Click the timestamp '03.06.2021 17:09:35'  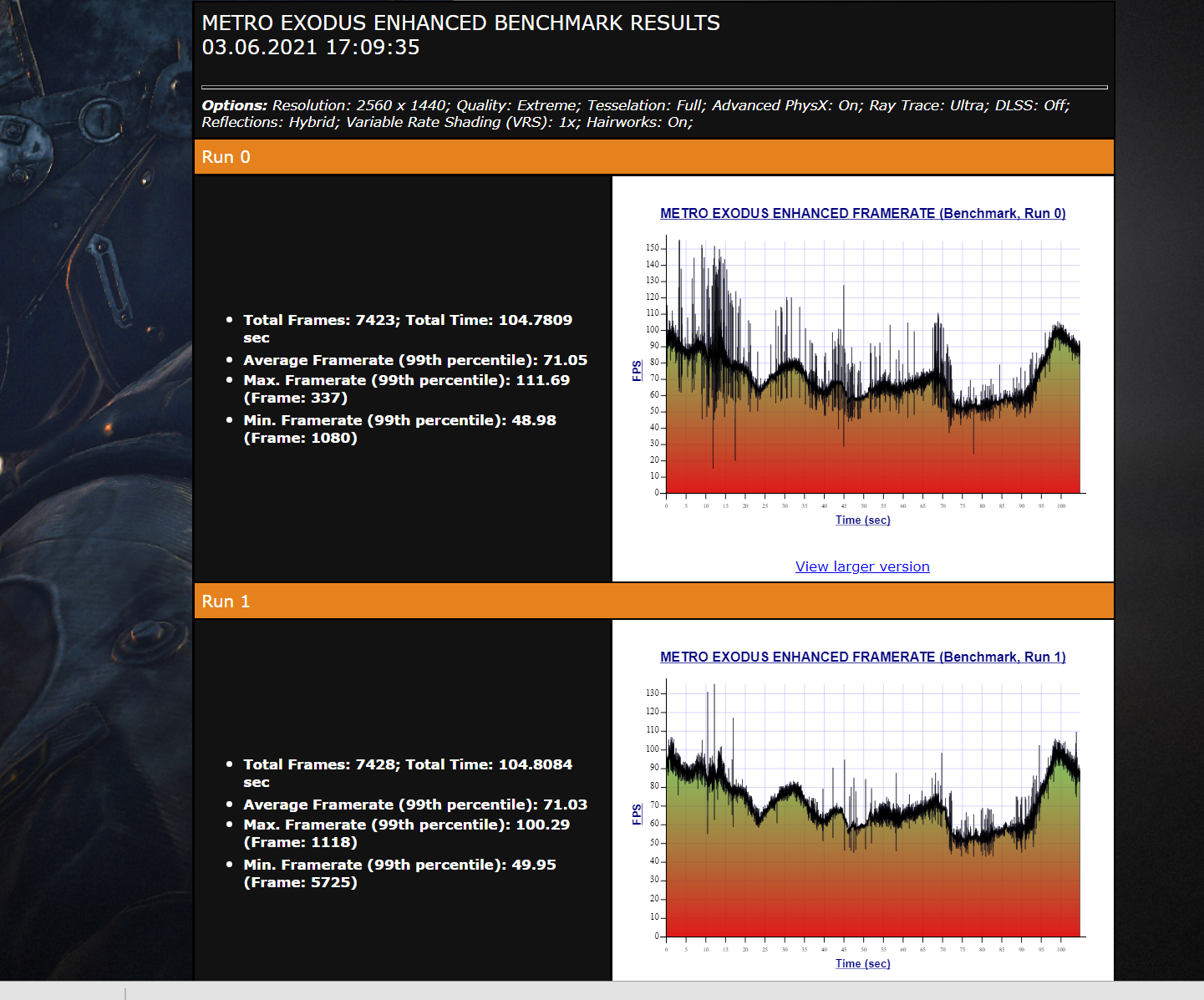311,48
